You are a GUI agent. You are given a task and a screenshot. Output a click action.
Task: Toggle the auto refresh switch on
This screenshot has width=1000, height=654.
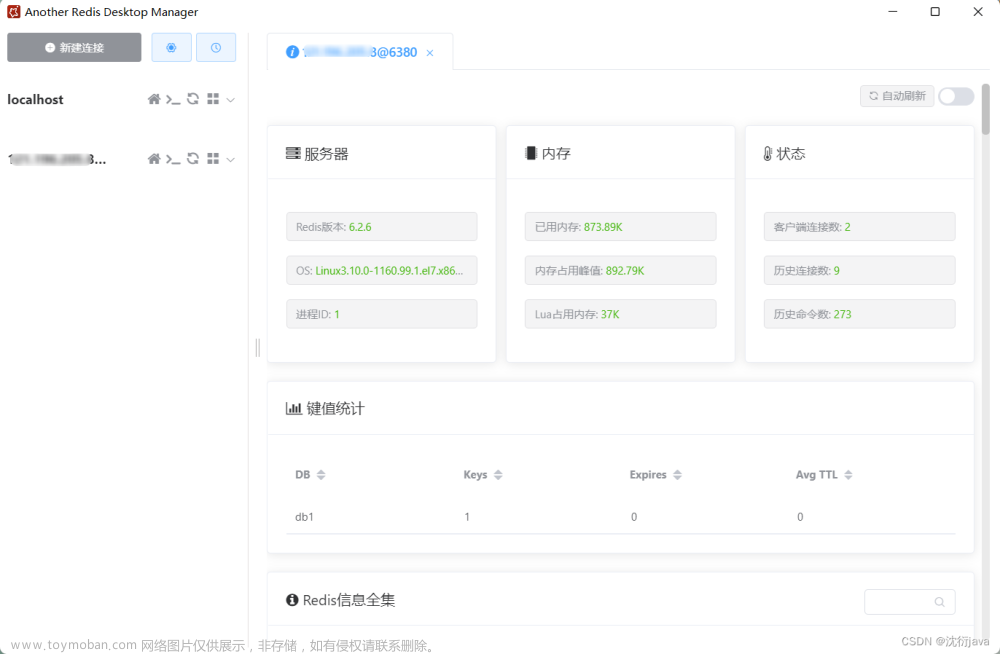coord(955,96)
